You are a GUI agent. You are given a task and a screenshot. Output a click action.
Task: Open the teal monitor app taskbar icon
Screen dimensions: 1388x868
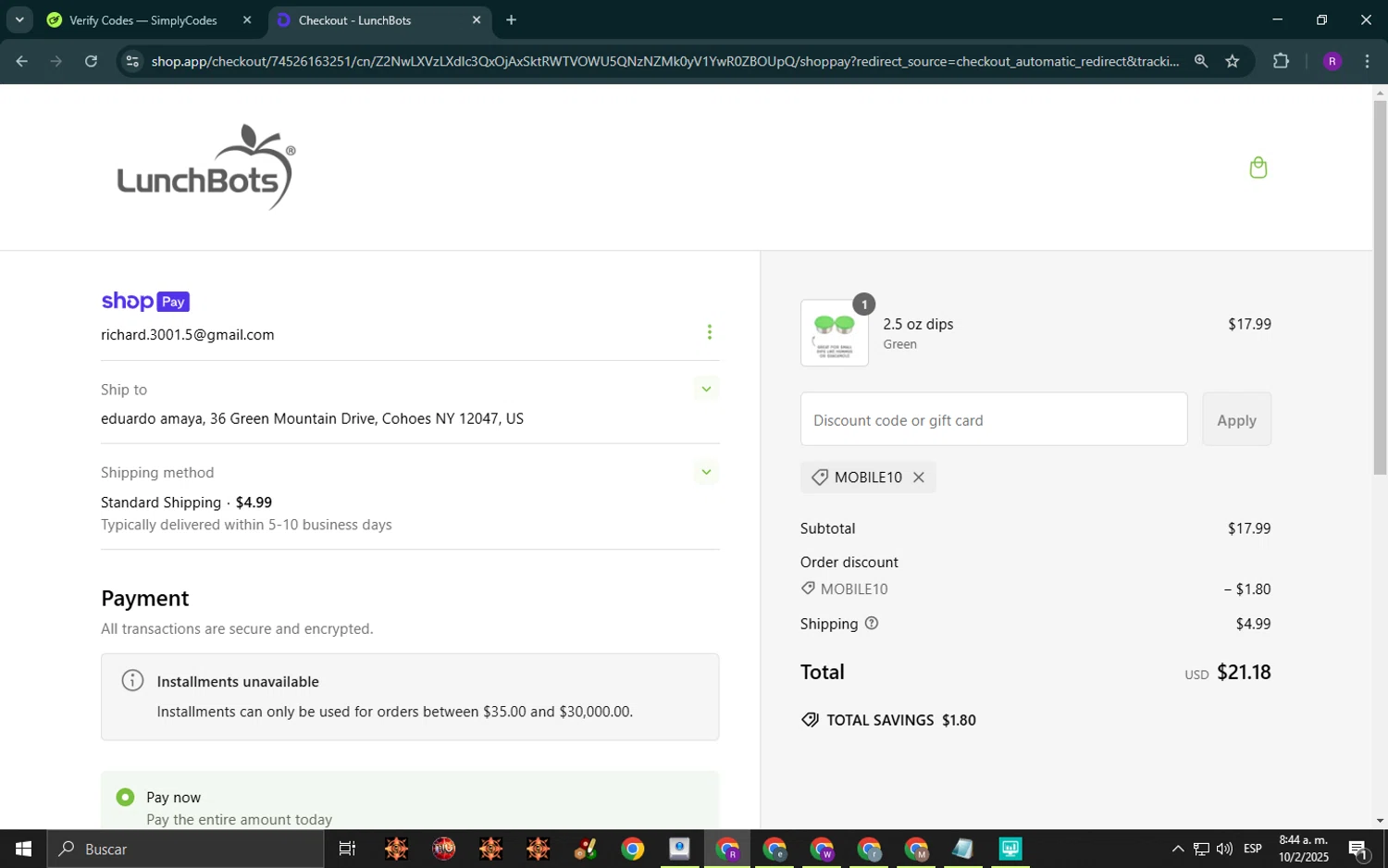1010,849
